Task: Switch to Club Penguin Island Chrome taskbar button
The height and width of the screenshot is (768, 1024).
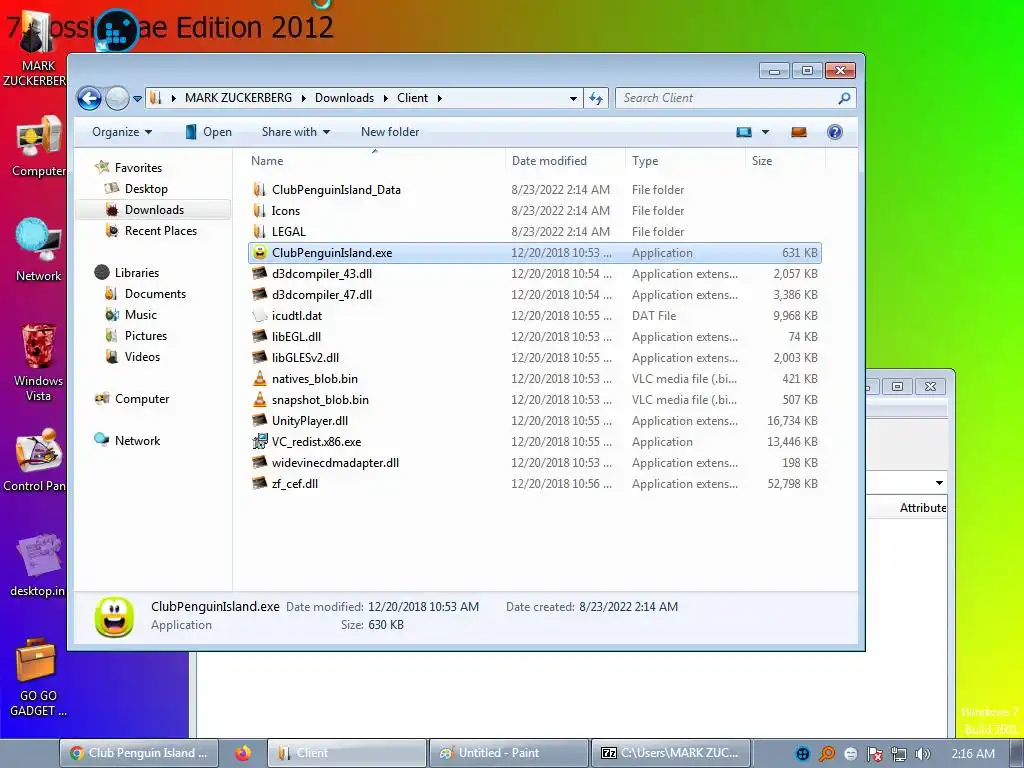Action: [138, 753]
